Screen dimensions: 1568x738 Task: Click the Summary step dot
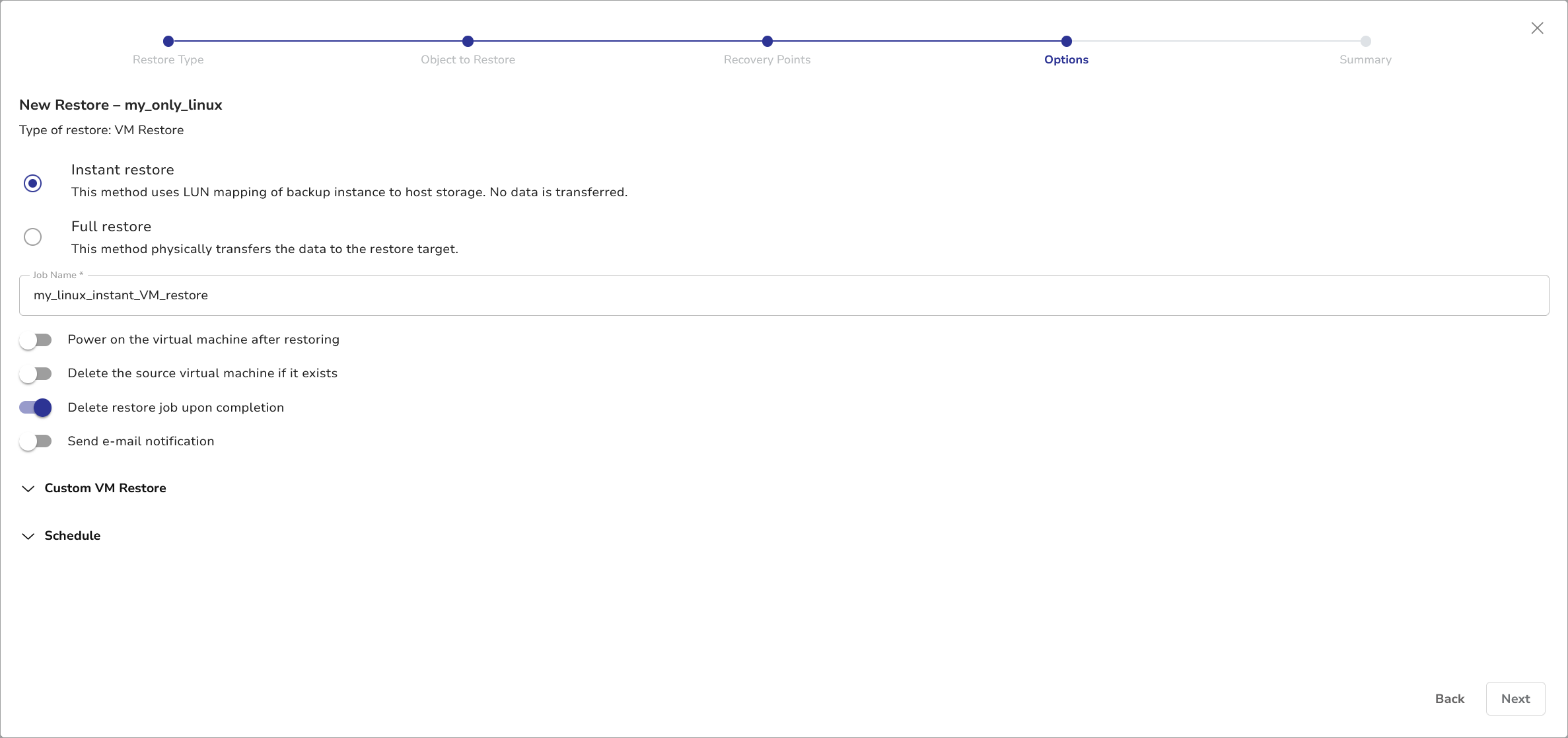1365,41
